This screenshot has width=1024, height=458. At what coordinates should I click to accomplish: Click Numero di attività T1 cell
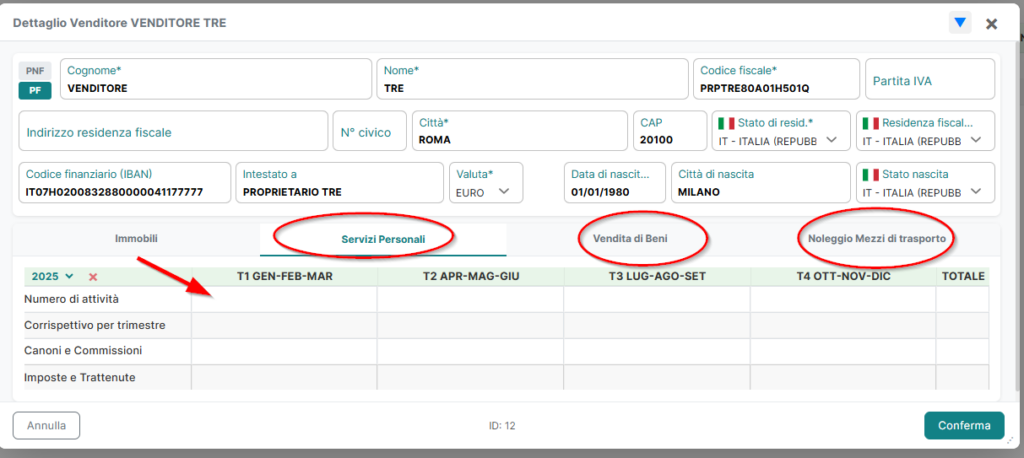(x=284, y=299)
